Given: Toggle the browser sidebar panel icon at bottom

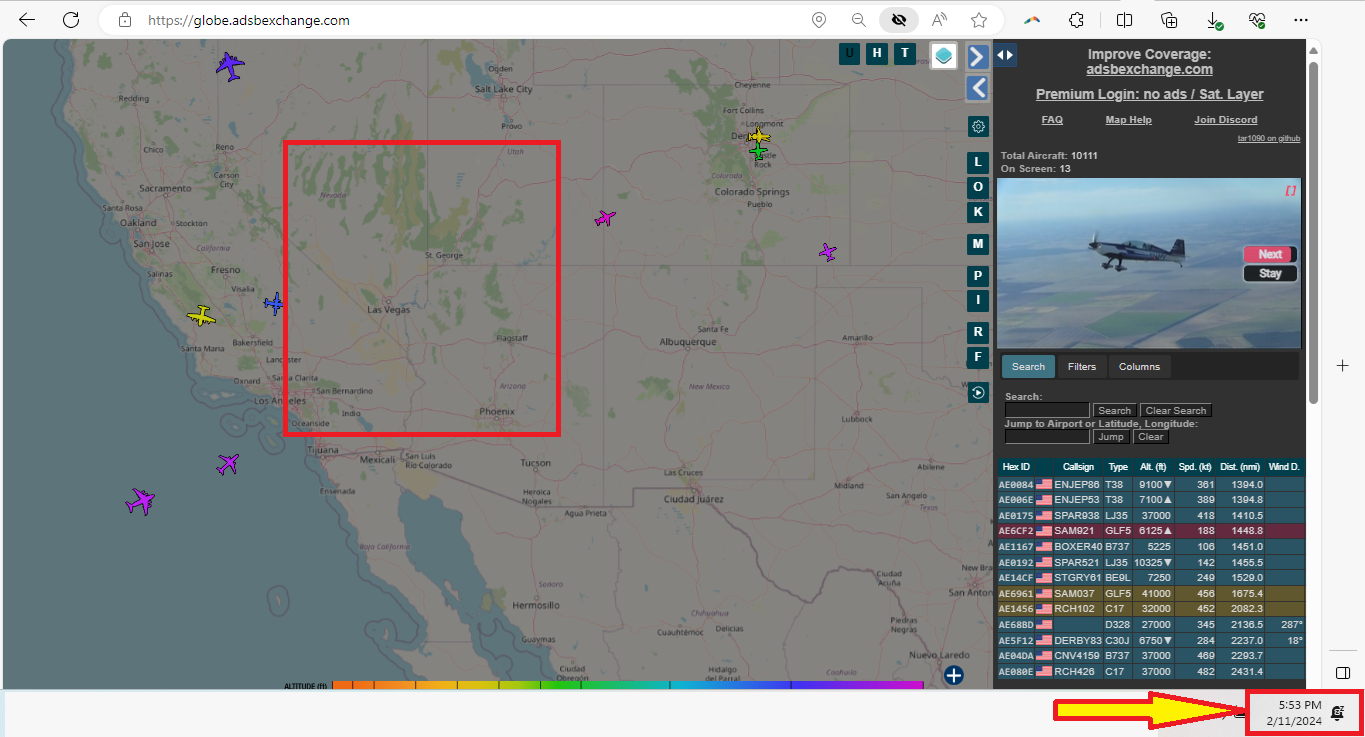Looking at the screenshot, I should [1343, 672].
